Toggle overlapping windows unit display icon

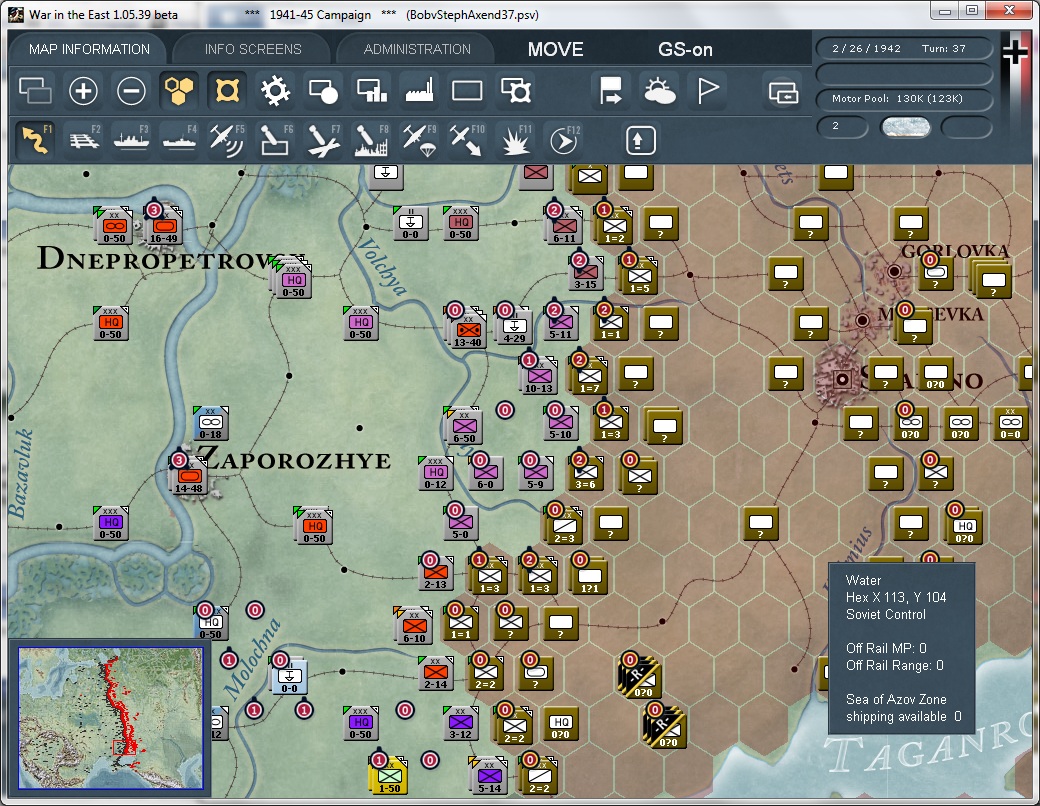[35, 91]
